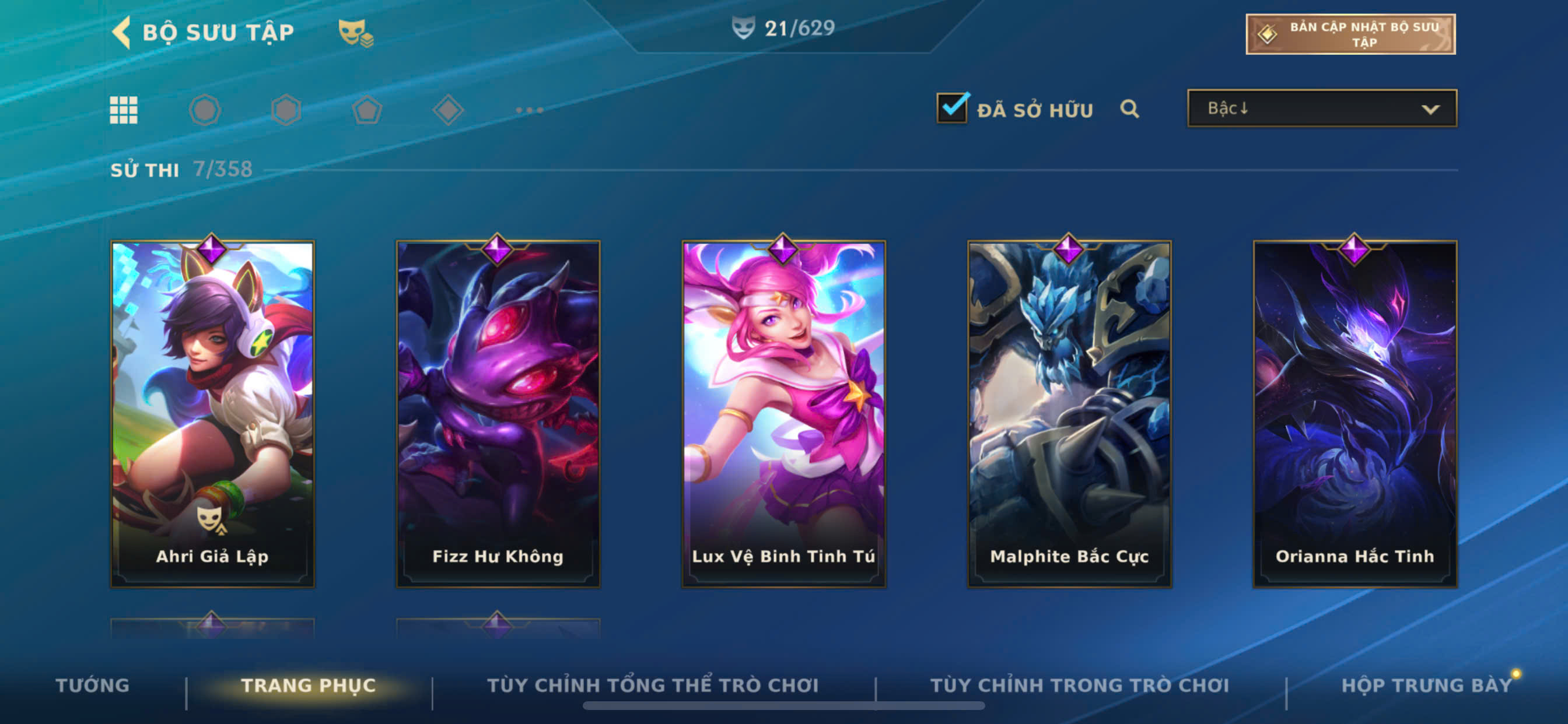Open the Bậc sort dropdown
The width and height of the screenshot is (1568, 724).
pyautogui.click(x=1322, y=108)
